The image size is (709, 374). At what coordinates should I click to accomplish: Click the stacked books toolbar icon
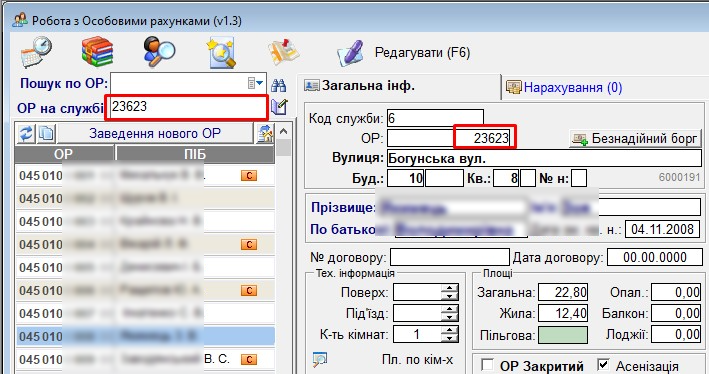(x=97, y=52)
